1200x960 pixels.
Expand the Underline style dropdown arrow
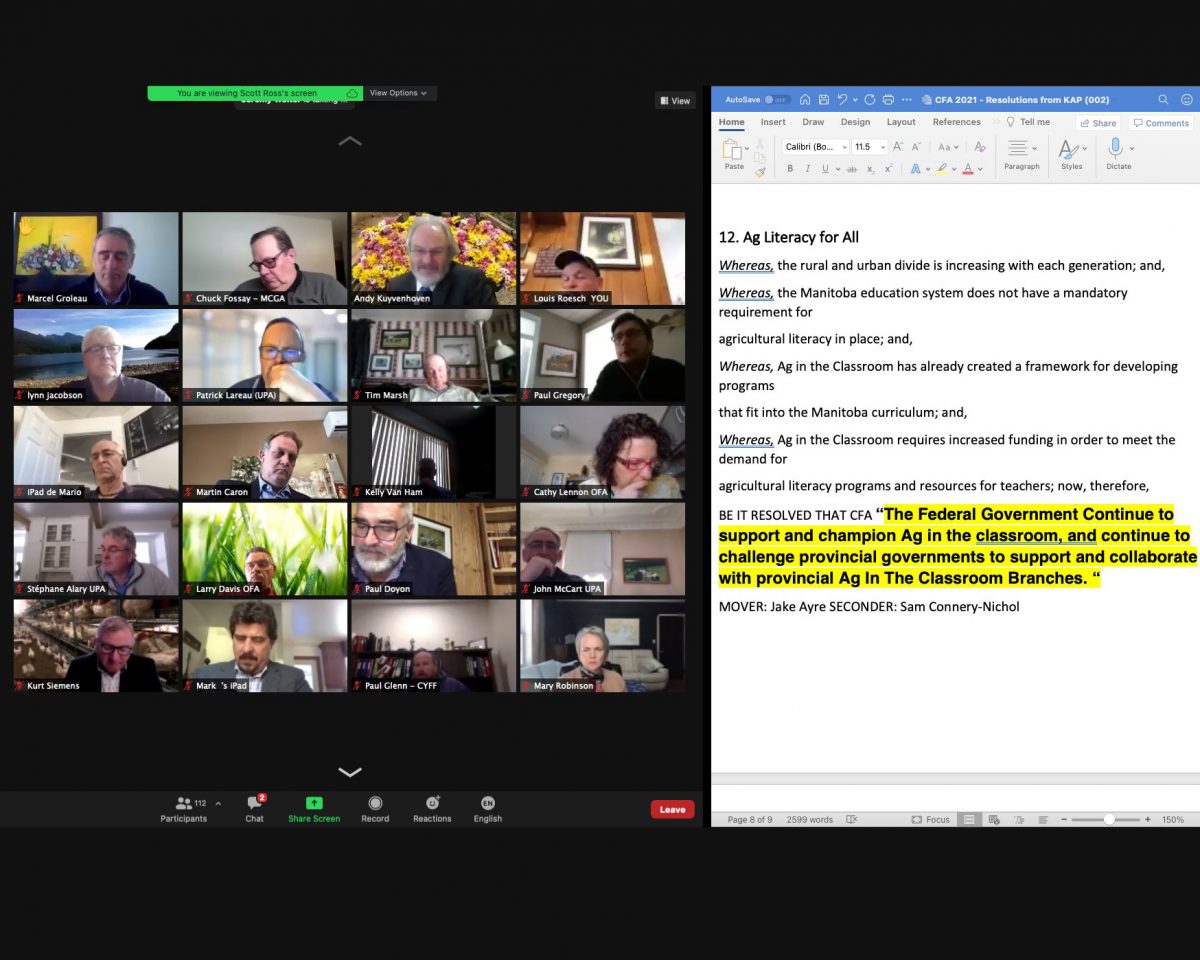click(x=837, y=169)
